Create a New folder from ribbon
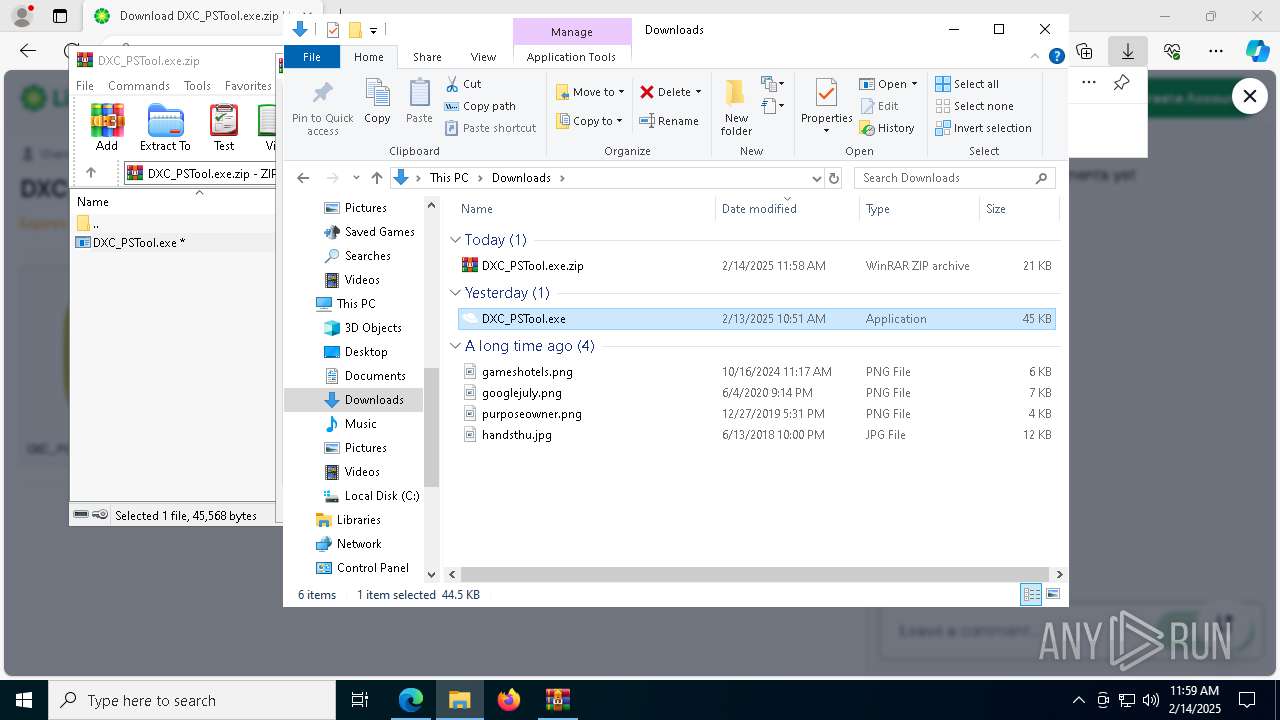 [736, 106]
